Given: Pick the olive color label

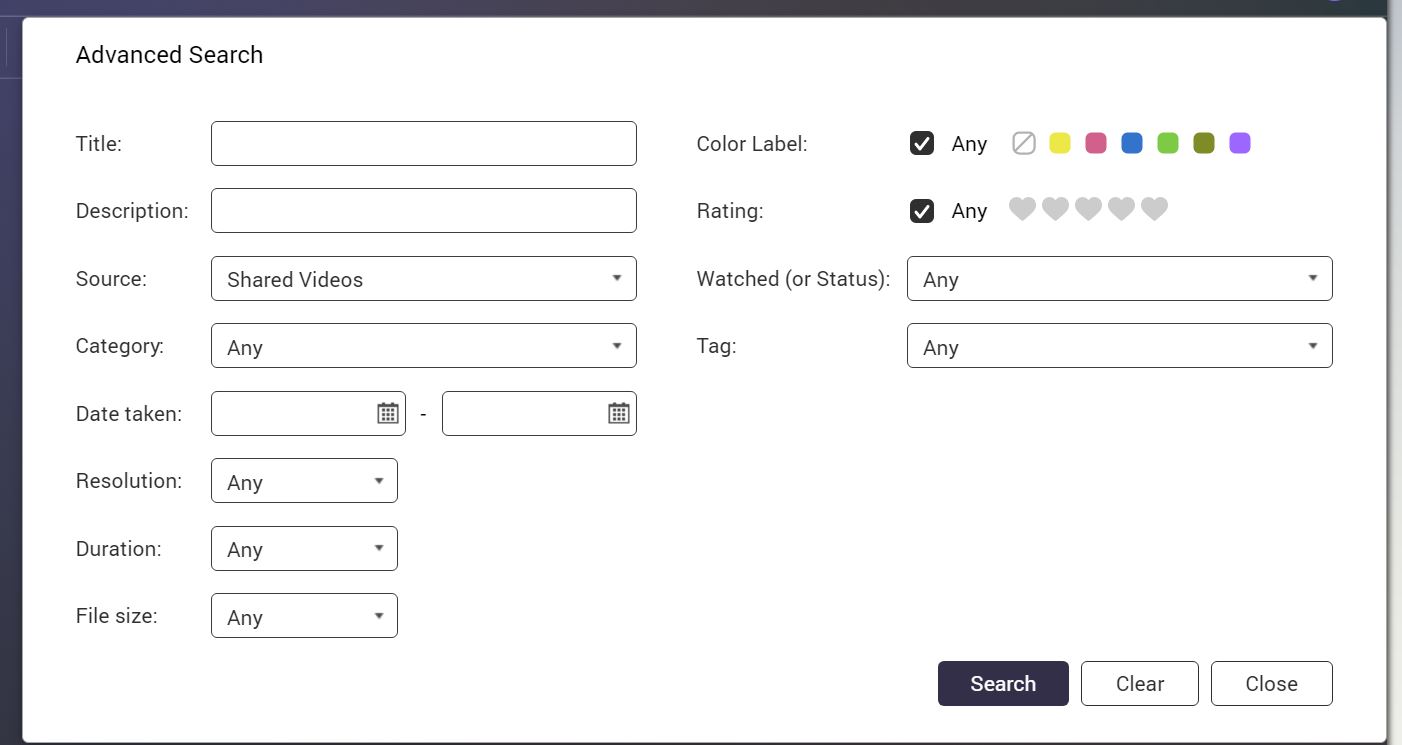Looking at the screenshot, I should [1204, 143].
